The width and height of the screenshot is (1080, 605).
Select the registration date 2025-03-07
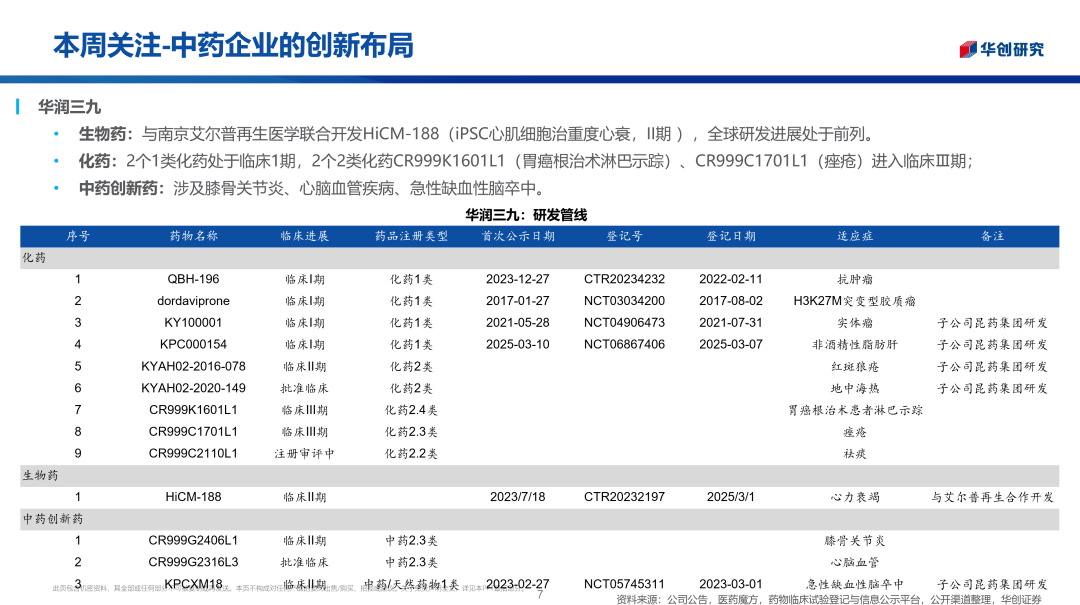point(731,345)
